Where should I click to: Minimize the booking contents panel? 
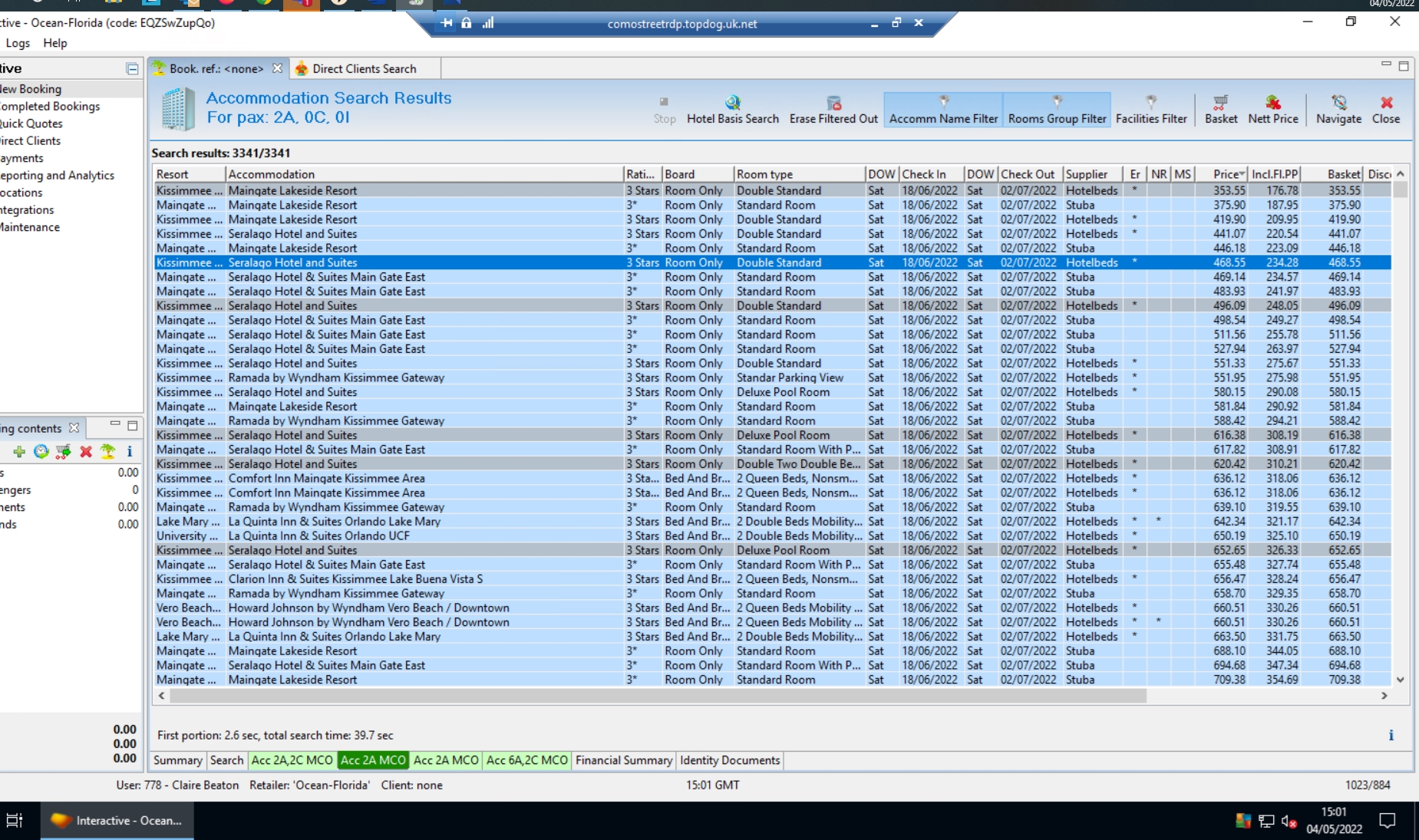tap(115, 424)
